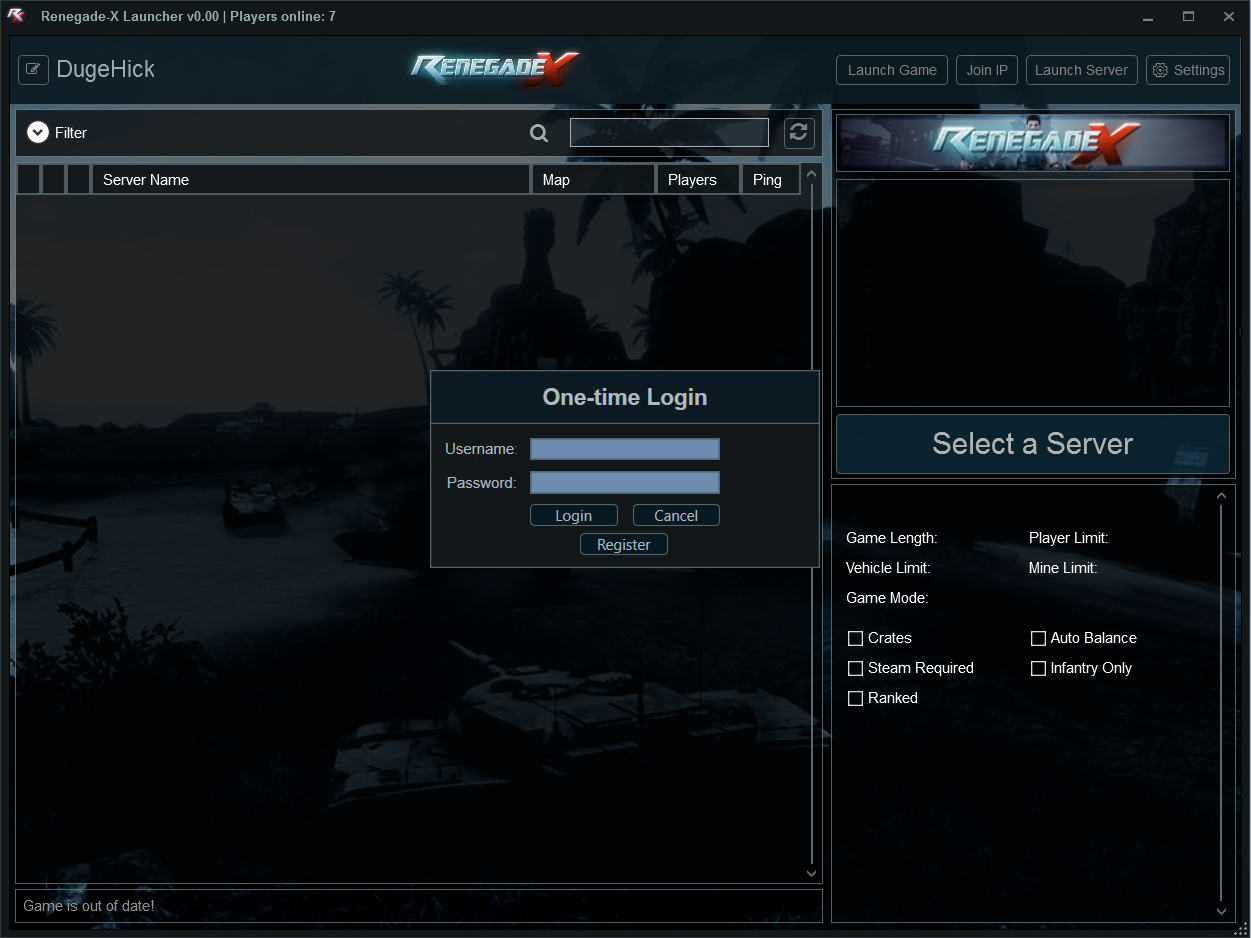The width and height of the screenshot is (1251, 938).
Task: Toggle the Infantry Only checkbox
Action: 1038,669
